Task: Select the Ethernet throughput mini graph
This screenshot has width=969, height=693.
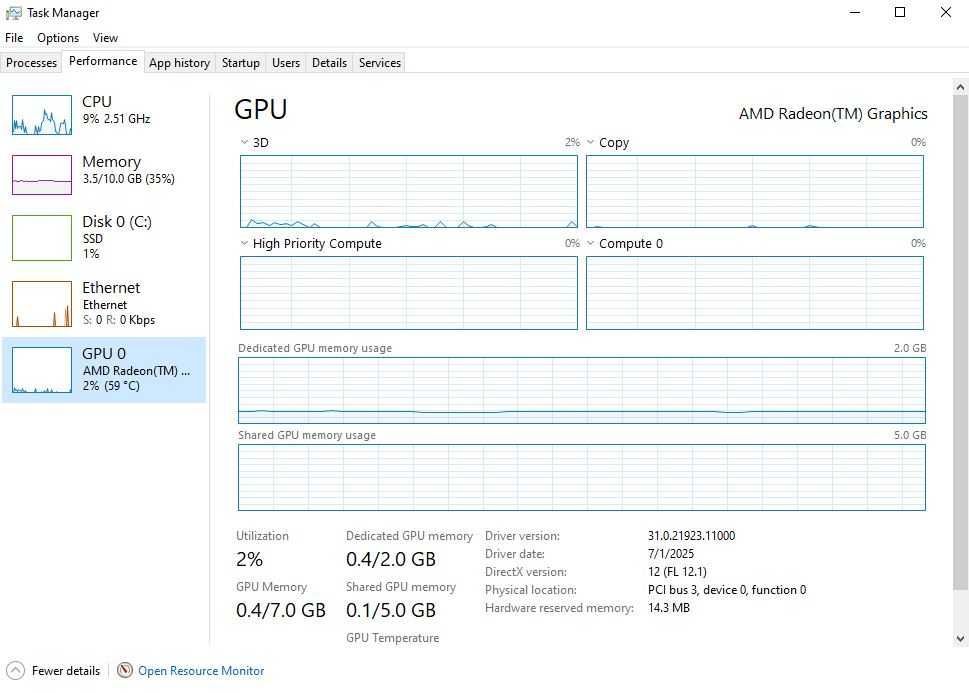Action: click(42, 304)
